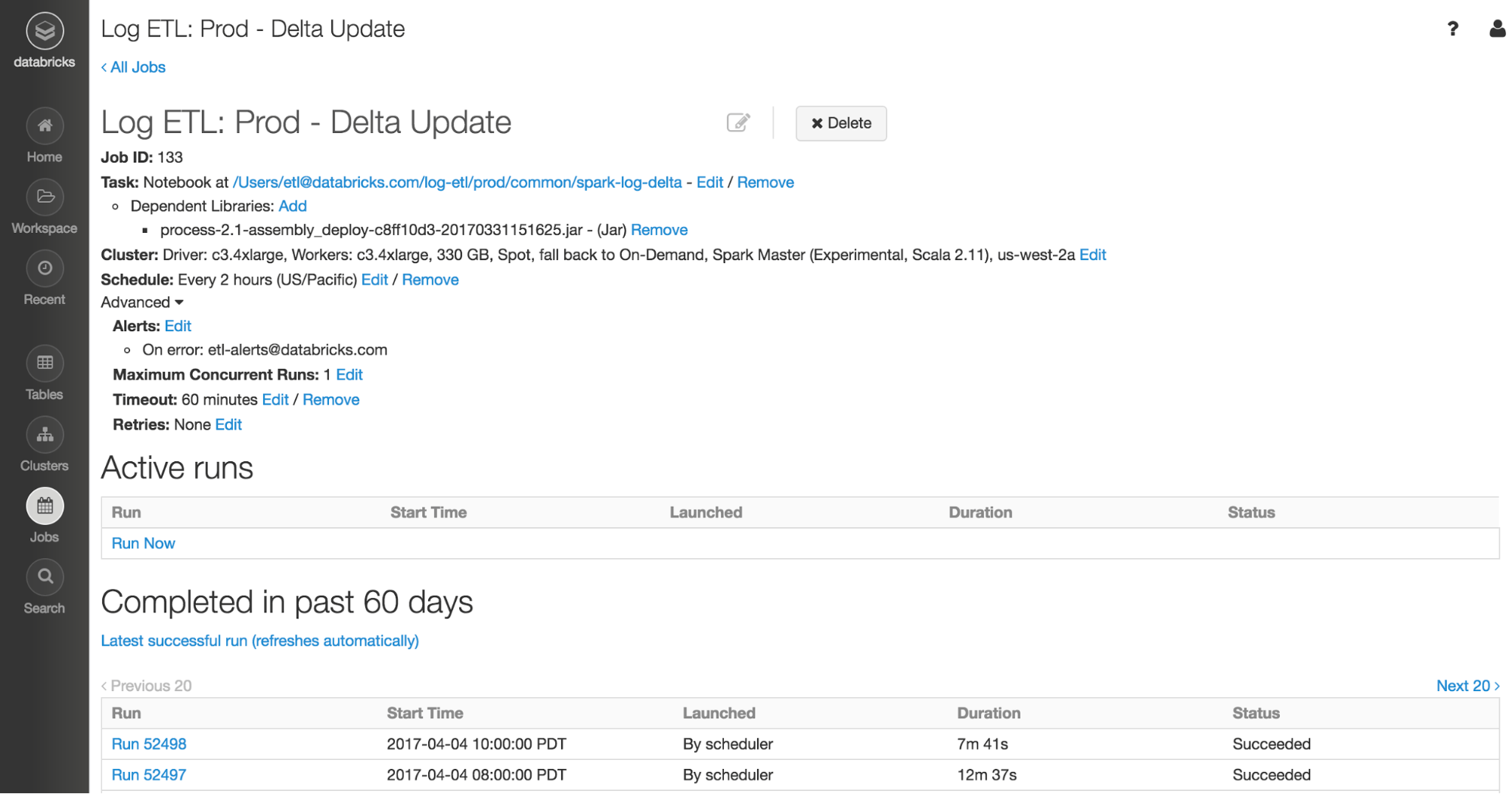The width and height of the screenshot is (1512, 794).
Task: Go to Next 20 completed runs
Action: click(1467, 686)
